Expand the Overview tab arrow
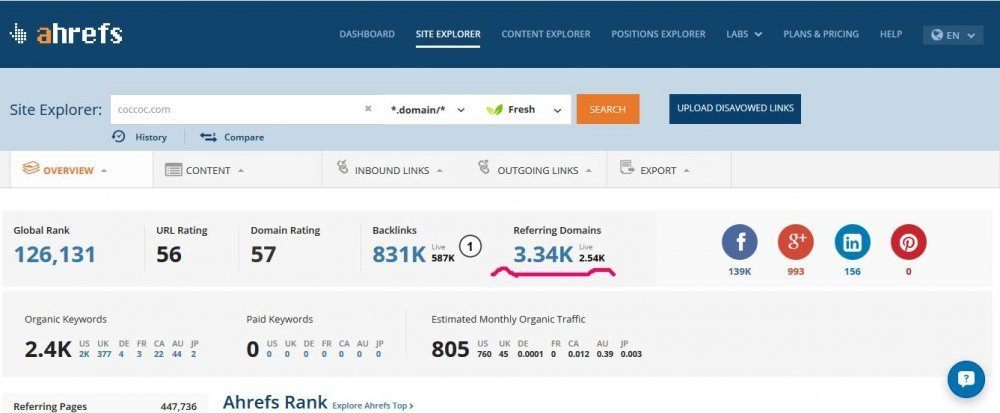 coord(104,171)
